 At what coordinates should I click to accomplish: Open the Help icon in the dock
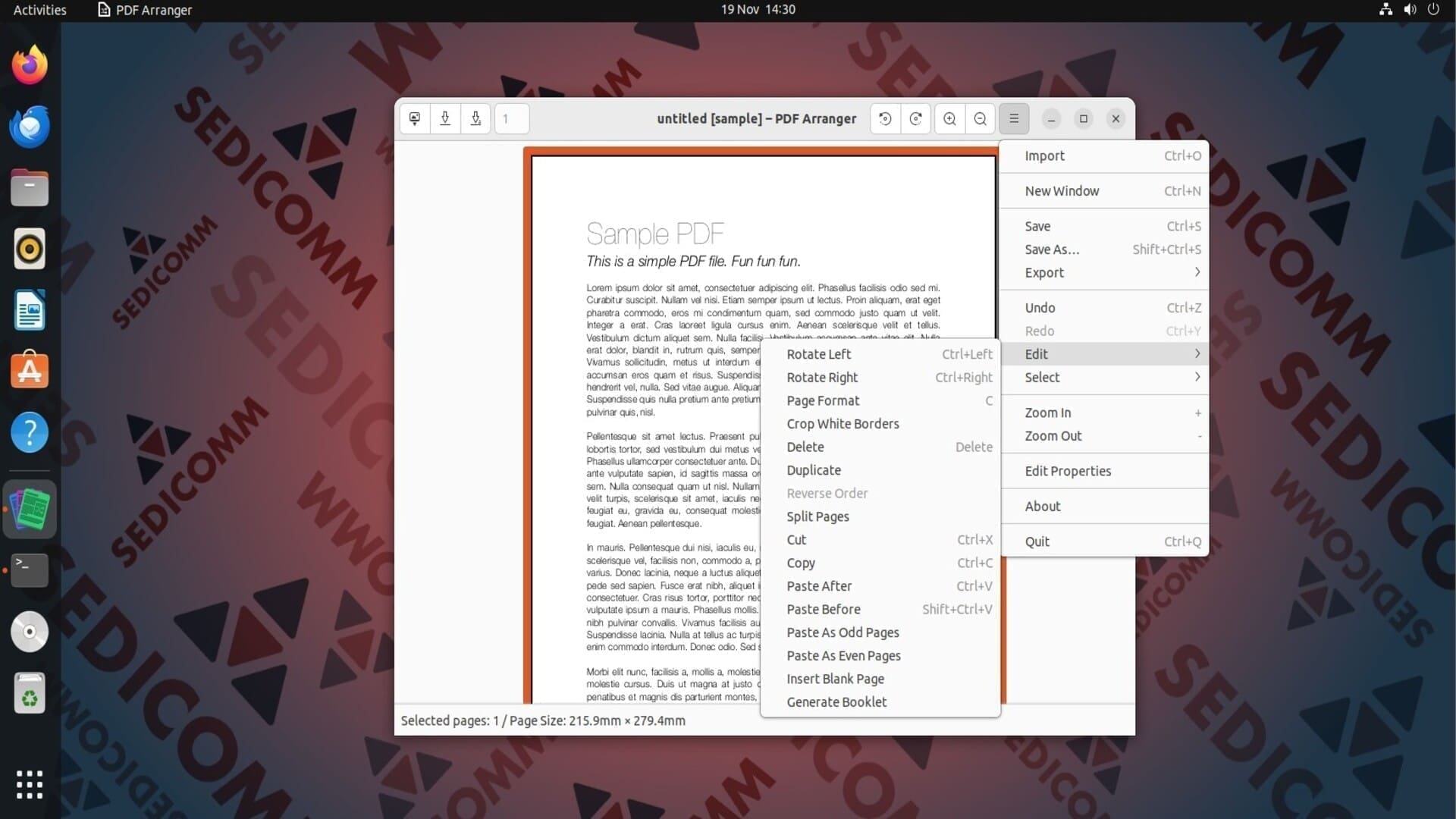(x=30, y=432)
